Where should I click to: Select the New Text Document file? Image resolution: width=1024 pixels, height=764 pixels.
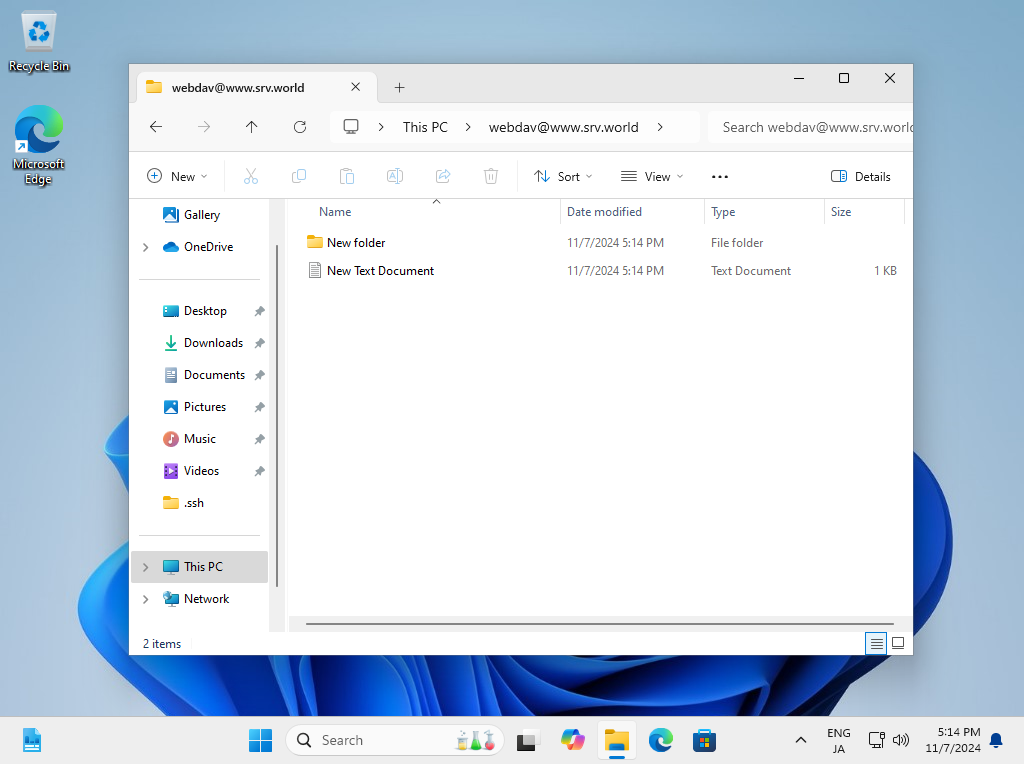pos(601,271)
